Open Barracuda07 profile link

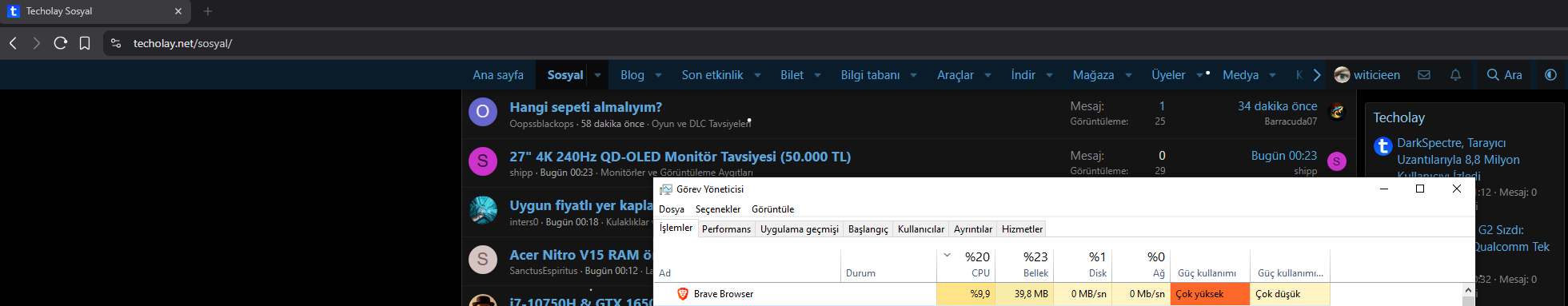click(1291, 121)
